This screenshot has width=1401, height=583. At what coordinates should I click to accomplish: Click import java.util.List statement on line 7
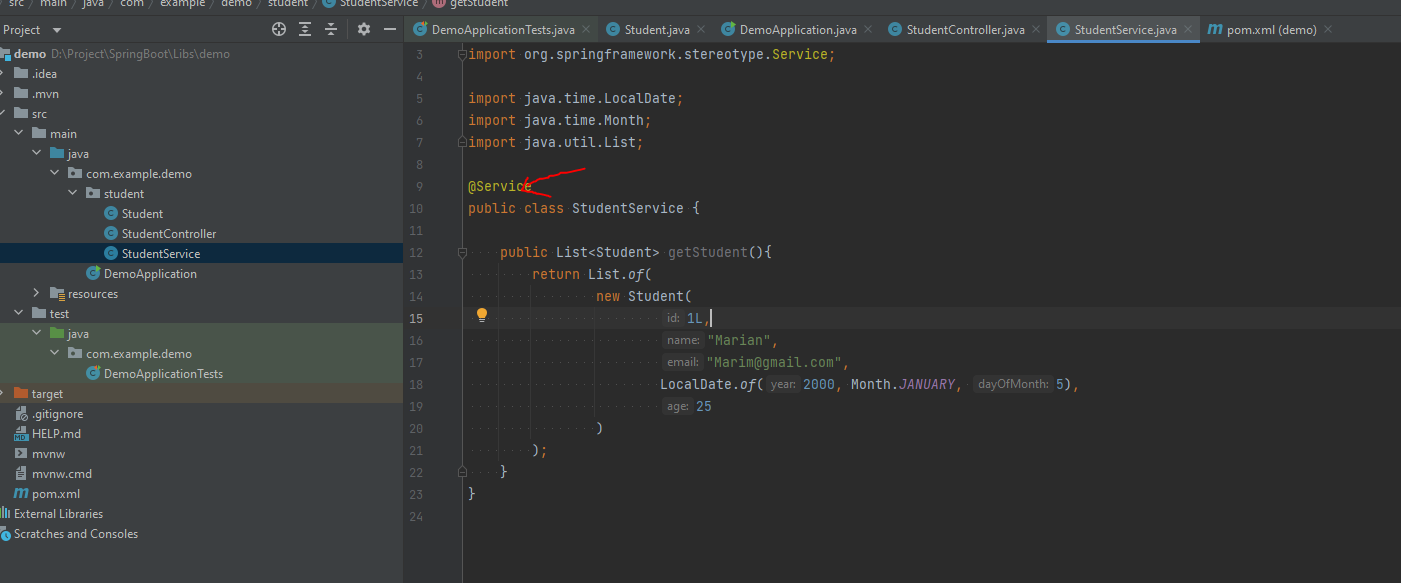[x=556, y=143]
